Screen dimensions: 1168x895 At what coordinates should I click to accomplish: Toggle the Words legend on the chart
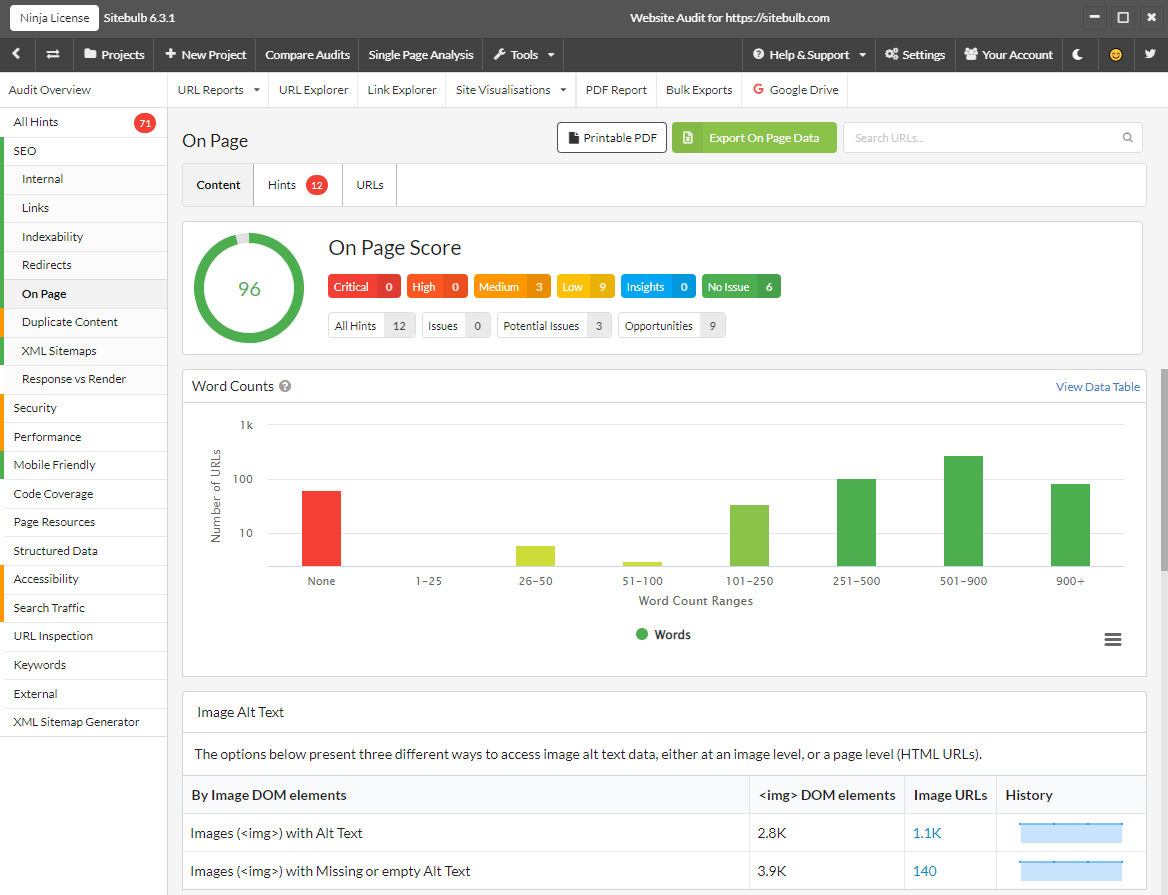tap(662, 633)
